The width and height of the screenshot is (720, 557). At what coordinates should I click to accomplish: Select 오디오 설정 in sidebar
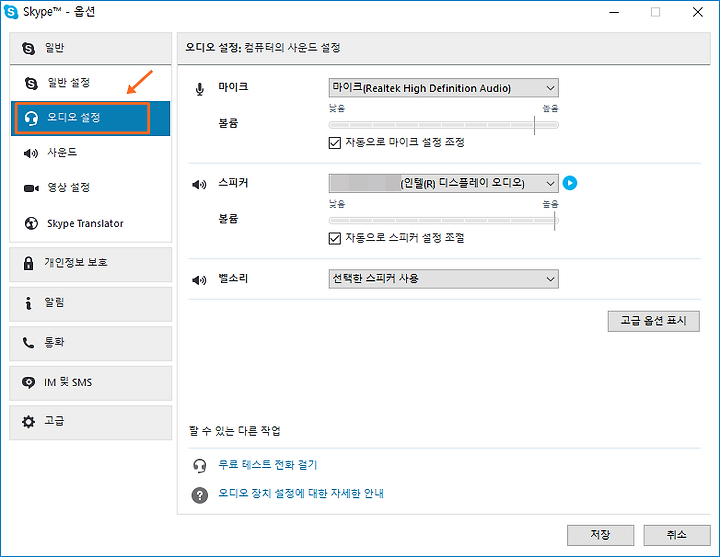pyautogui.click(x=90, y=118)
